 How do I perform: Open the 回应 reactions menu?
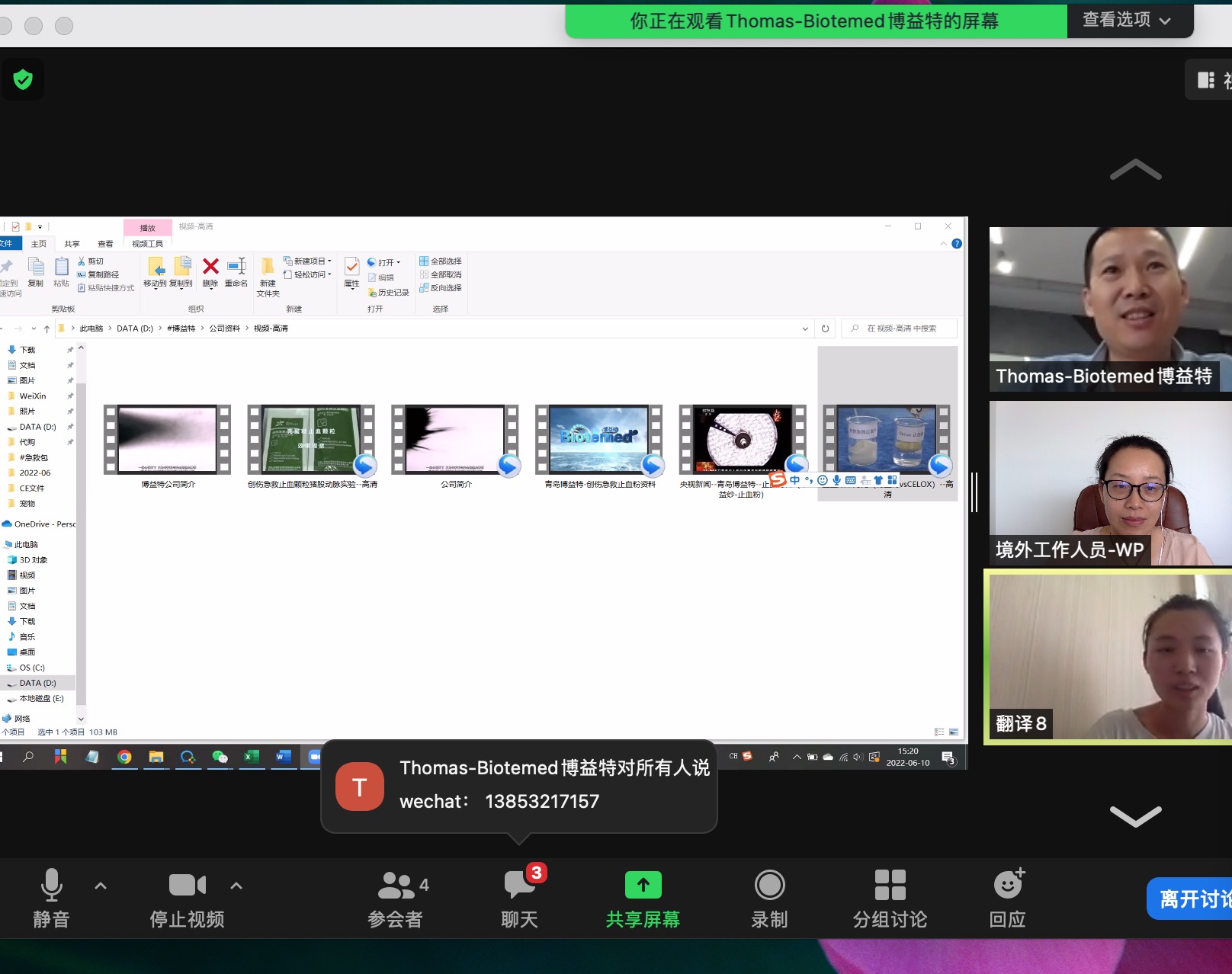[1008, 897]
